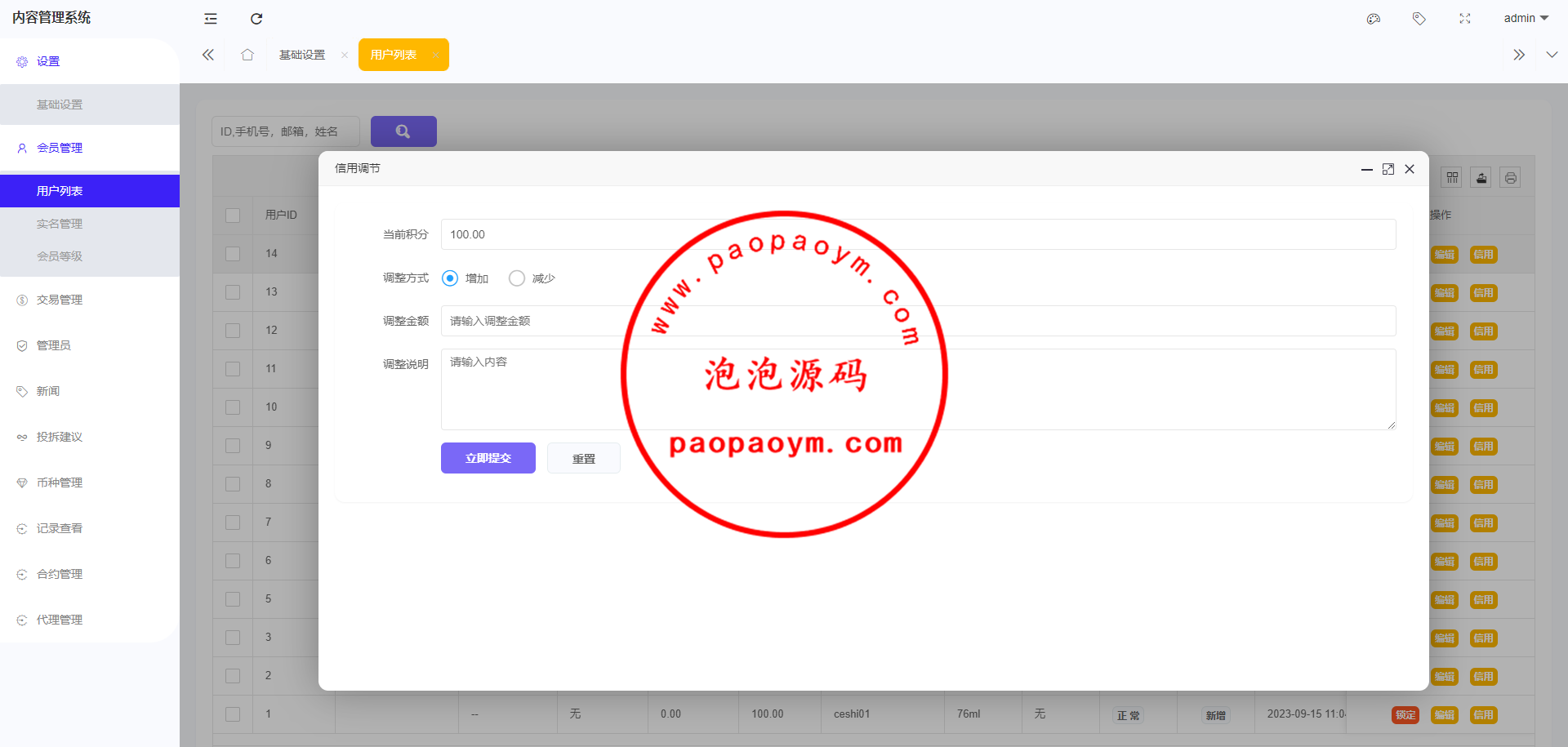Collapse the 会员管理 sidebar menu

coord(90,148)
